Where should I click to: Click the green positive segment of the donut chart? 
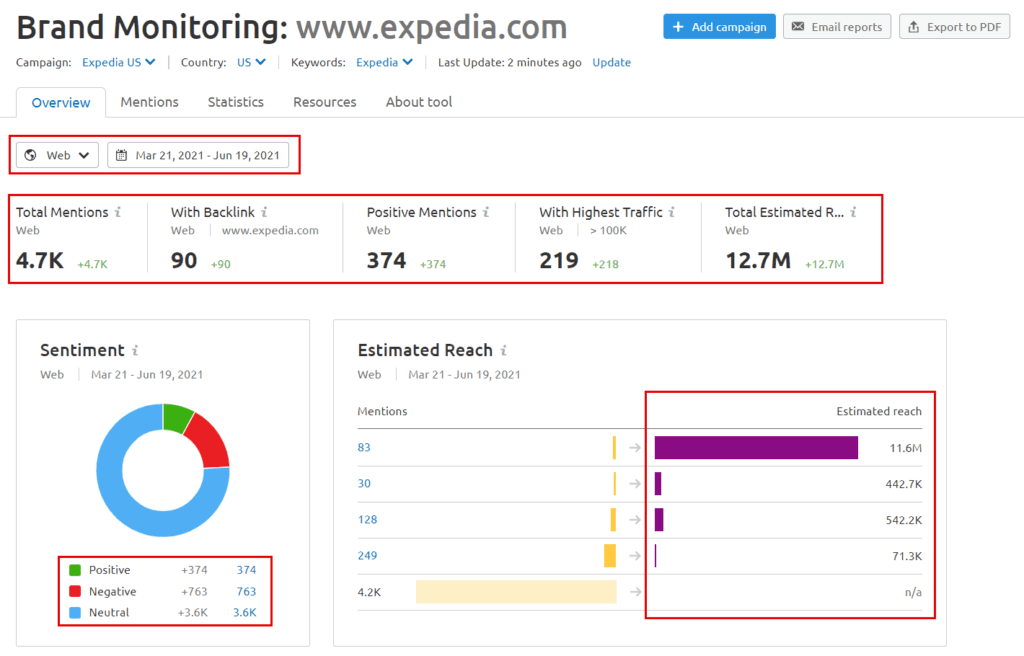coord(176,417)
